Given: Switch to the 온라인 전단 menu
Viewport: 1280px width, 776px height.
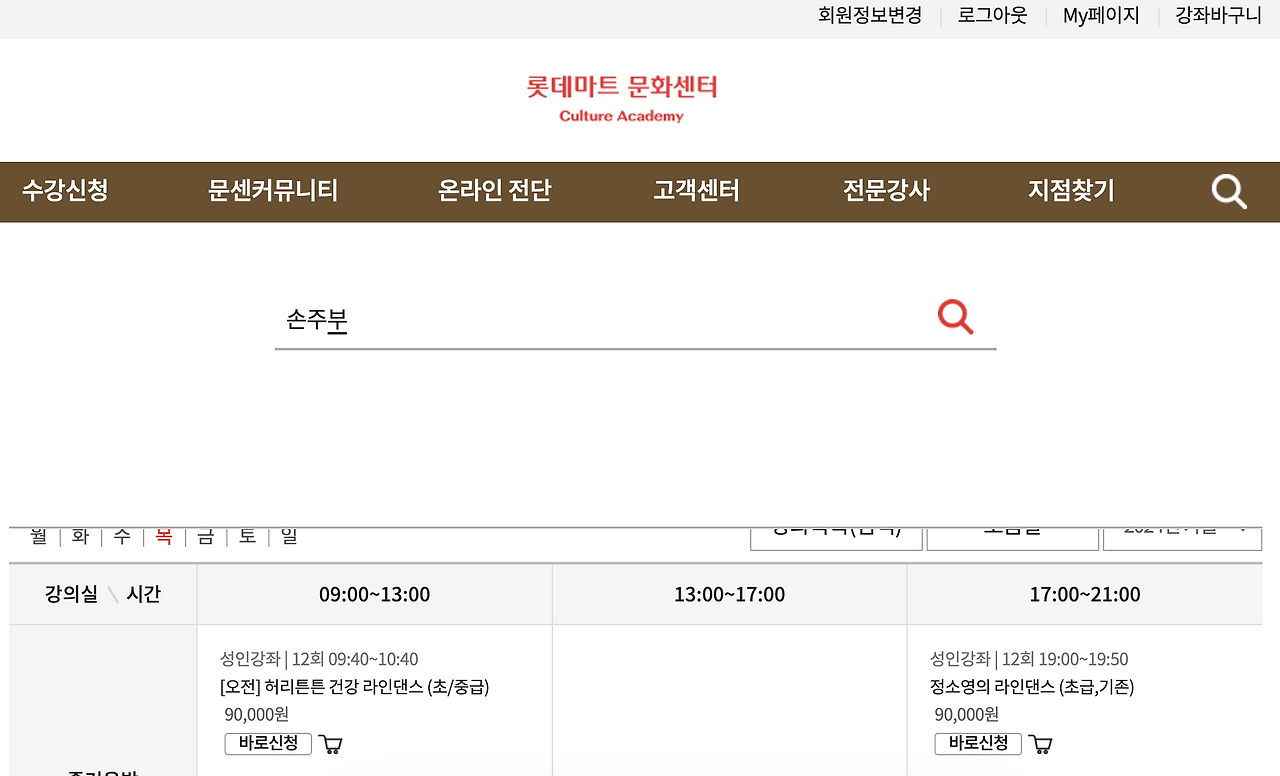Looking at the screenshot, I should (x=493, y=191).
